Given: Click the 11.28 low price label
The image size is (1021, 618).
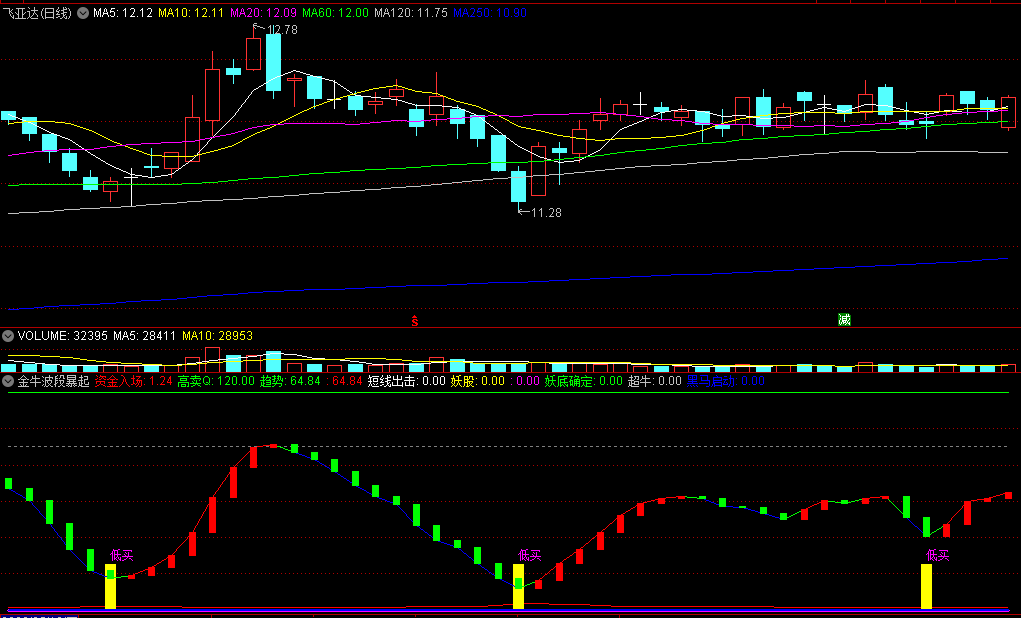Looking at the screenshot, I should (x=546, y=212).
